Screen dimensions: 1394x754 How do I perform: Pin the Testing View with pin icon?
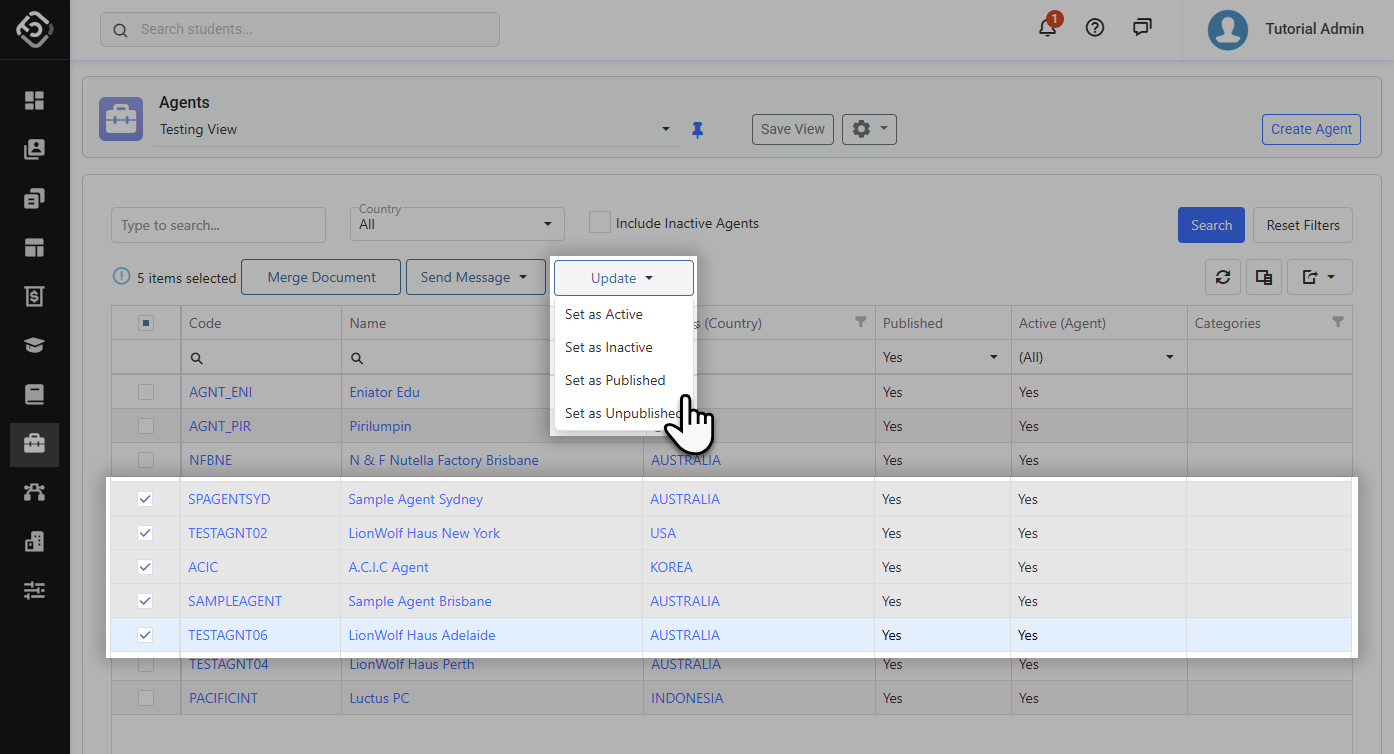pyautogui.click(x=698, y=130)
